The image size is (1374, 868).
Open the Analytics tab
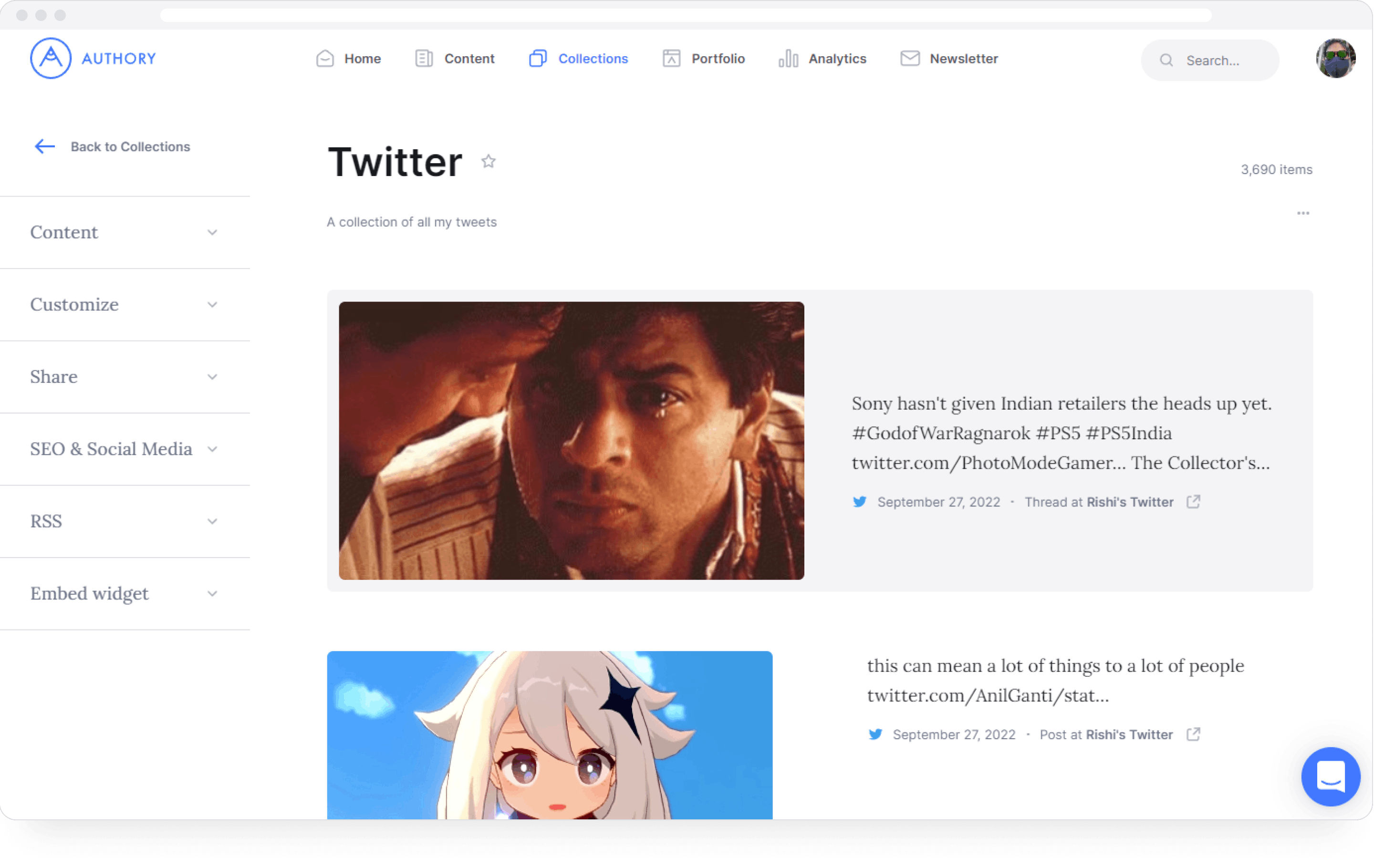(x=837, y=58)
